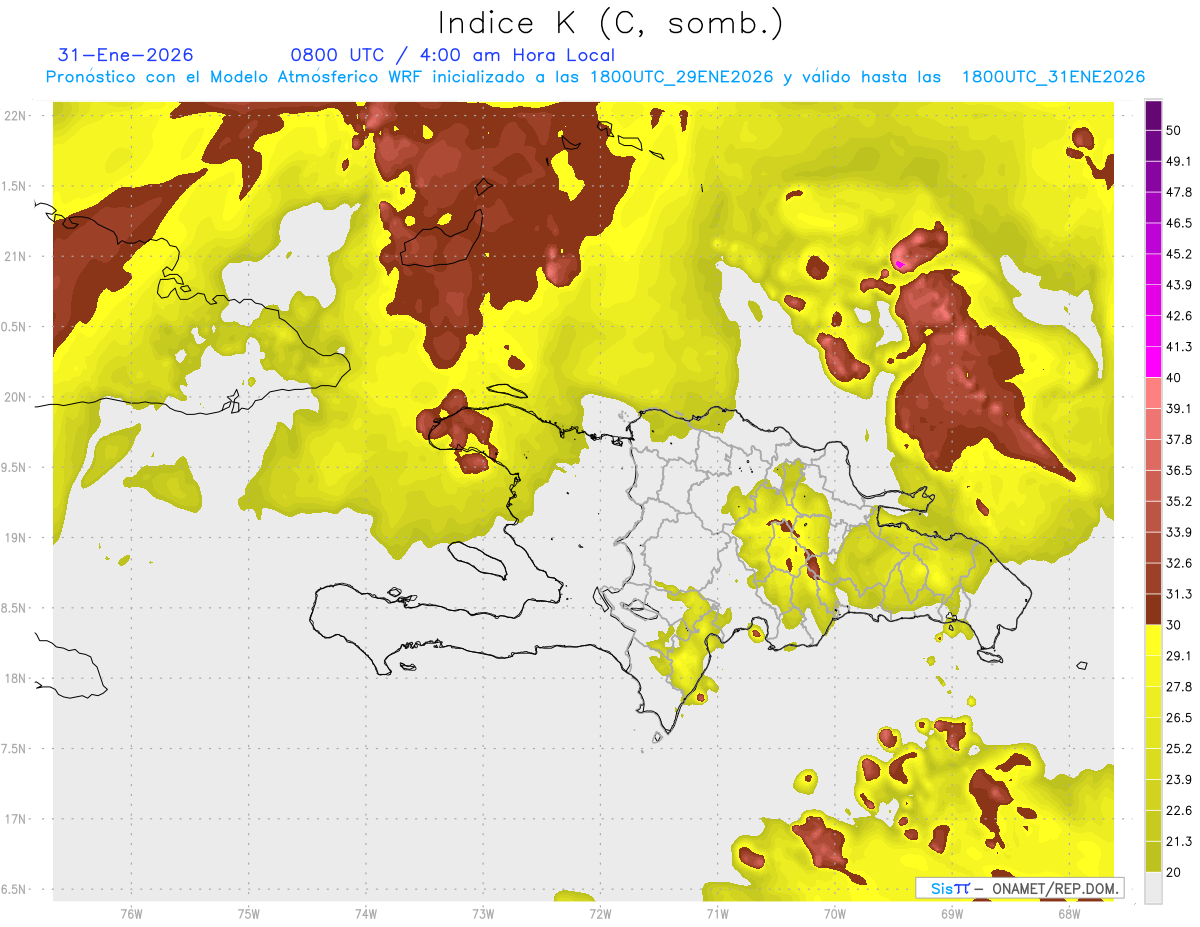This screenshot has height=927, width=1200.
Task: Select the valid-until time '1800UTC_31ENE2026'
Action: pyautogui.click(x=1053, y=77)
